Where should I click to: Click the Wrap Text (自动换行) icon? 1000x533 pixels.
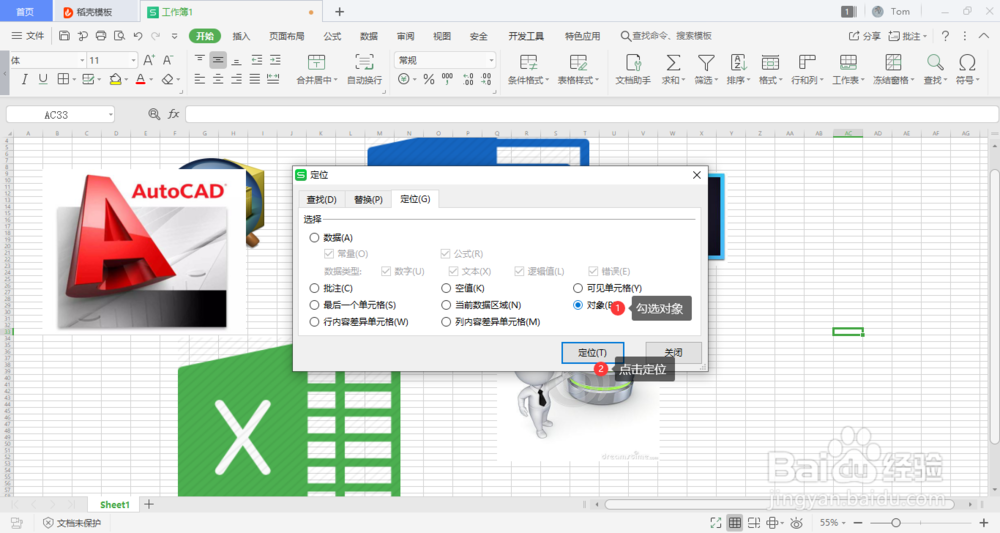click(x=364, y=62)
